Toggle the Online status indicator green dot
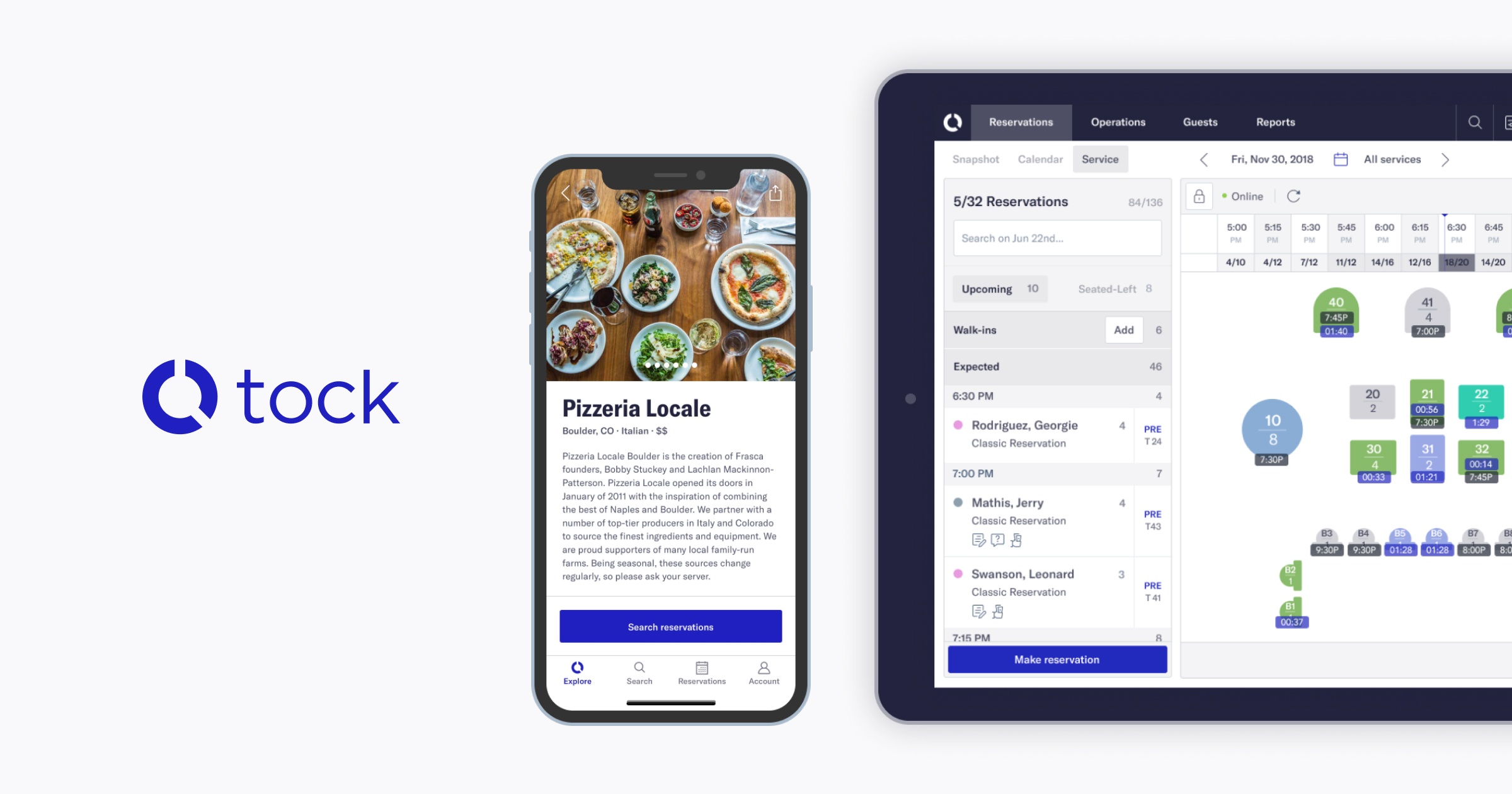The height and width of the screenshot is (794, 1512). 1225,196
